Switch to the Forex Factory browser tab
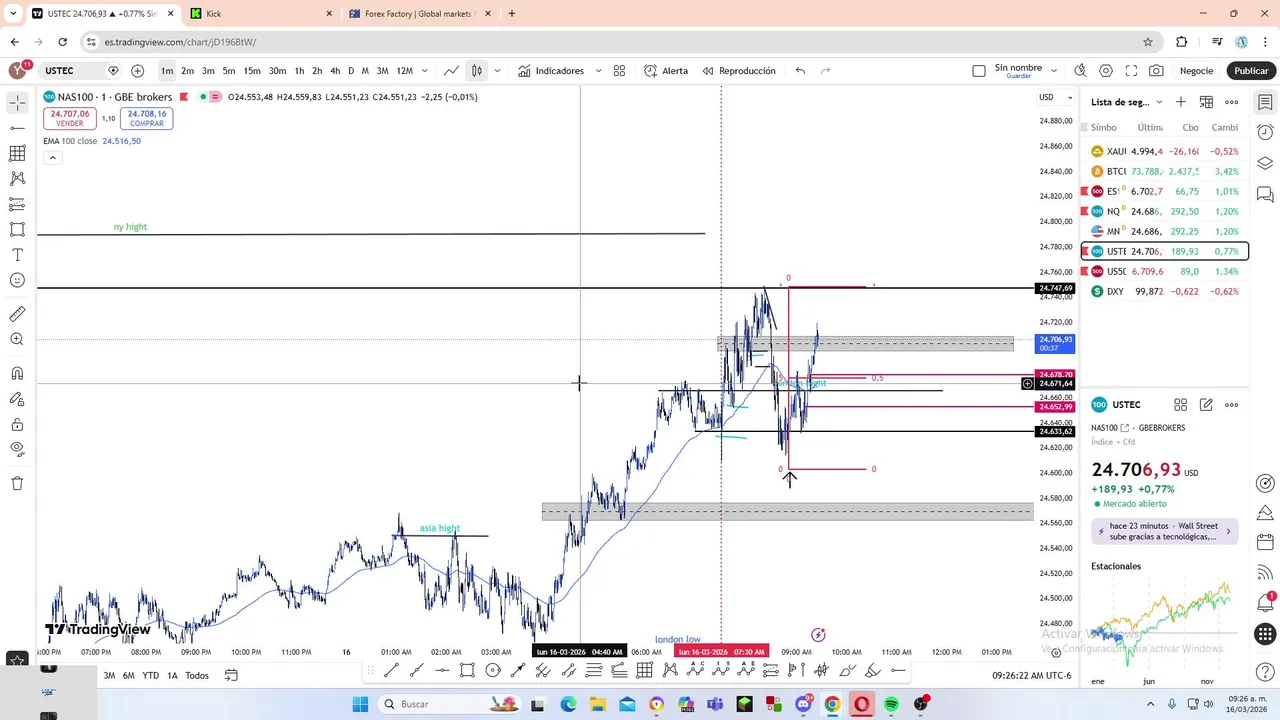The height and width of the screenshot is (720, 1280). pos(418,14)
